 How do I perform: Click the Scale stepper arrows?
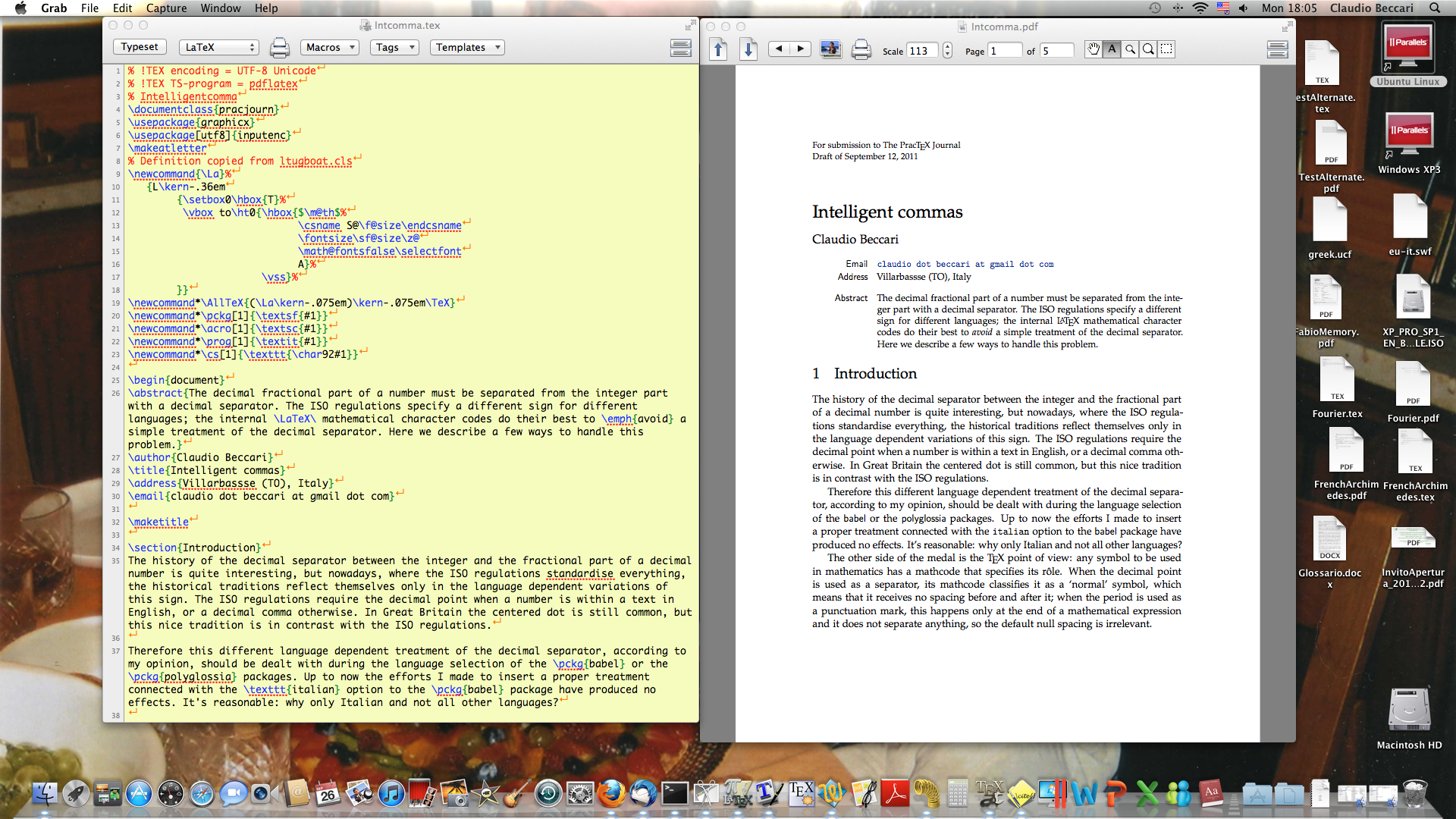[x=947, y=51]
